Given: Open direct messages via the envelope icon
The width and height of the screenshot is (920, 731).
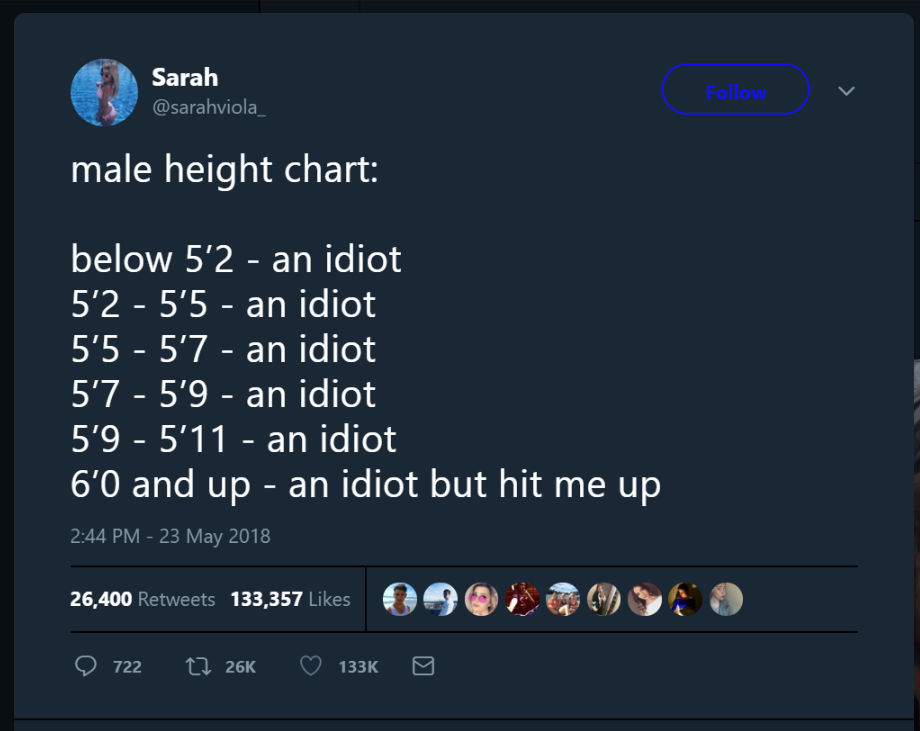Looking at the screenshot, I should 422,665.
